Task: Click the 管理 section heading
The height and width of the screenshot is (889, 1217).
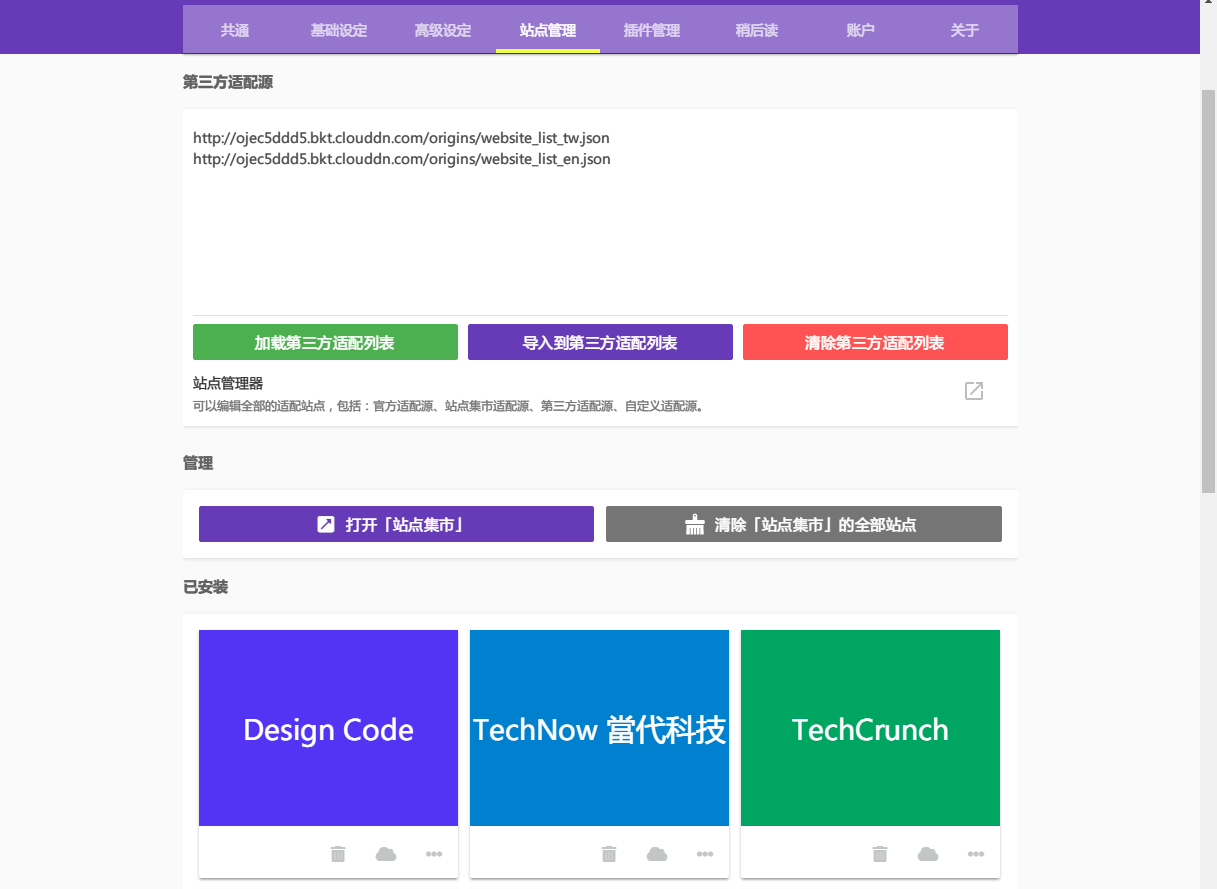Action: coord(198,463)
